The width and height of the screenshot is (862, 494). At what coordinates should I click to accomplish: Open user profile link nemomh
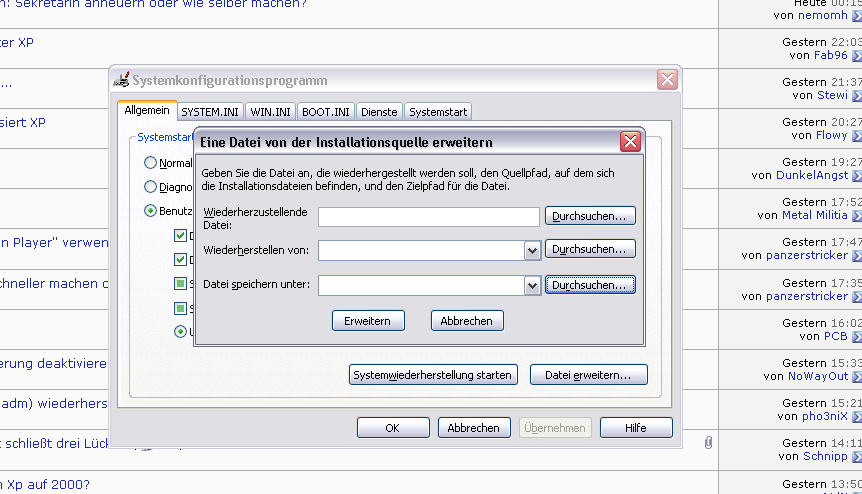click(x=822, y=15)
